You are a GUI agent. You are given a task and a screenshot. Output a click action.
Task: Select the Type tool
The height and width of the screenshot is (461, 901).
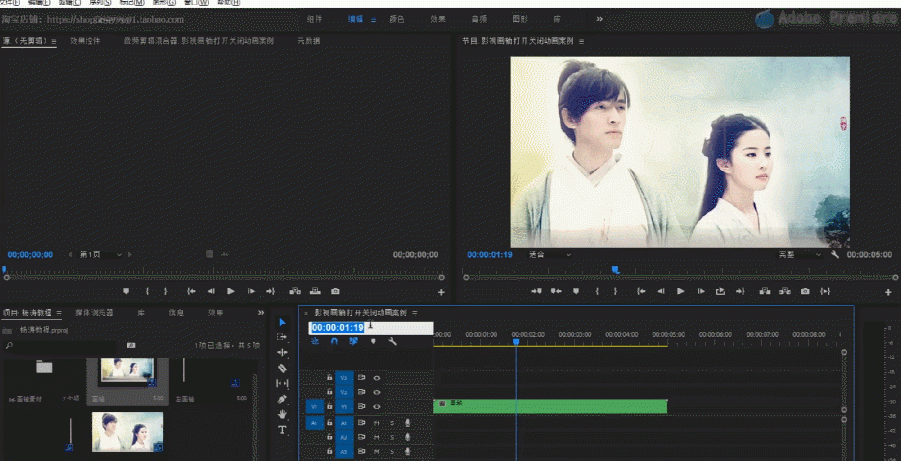(x=282, y=429)
